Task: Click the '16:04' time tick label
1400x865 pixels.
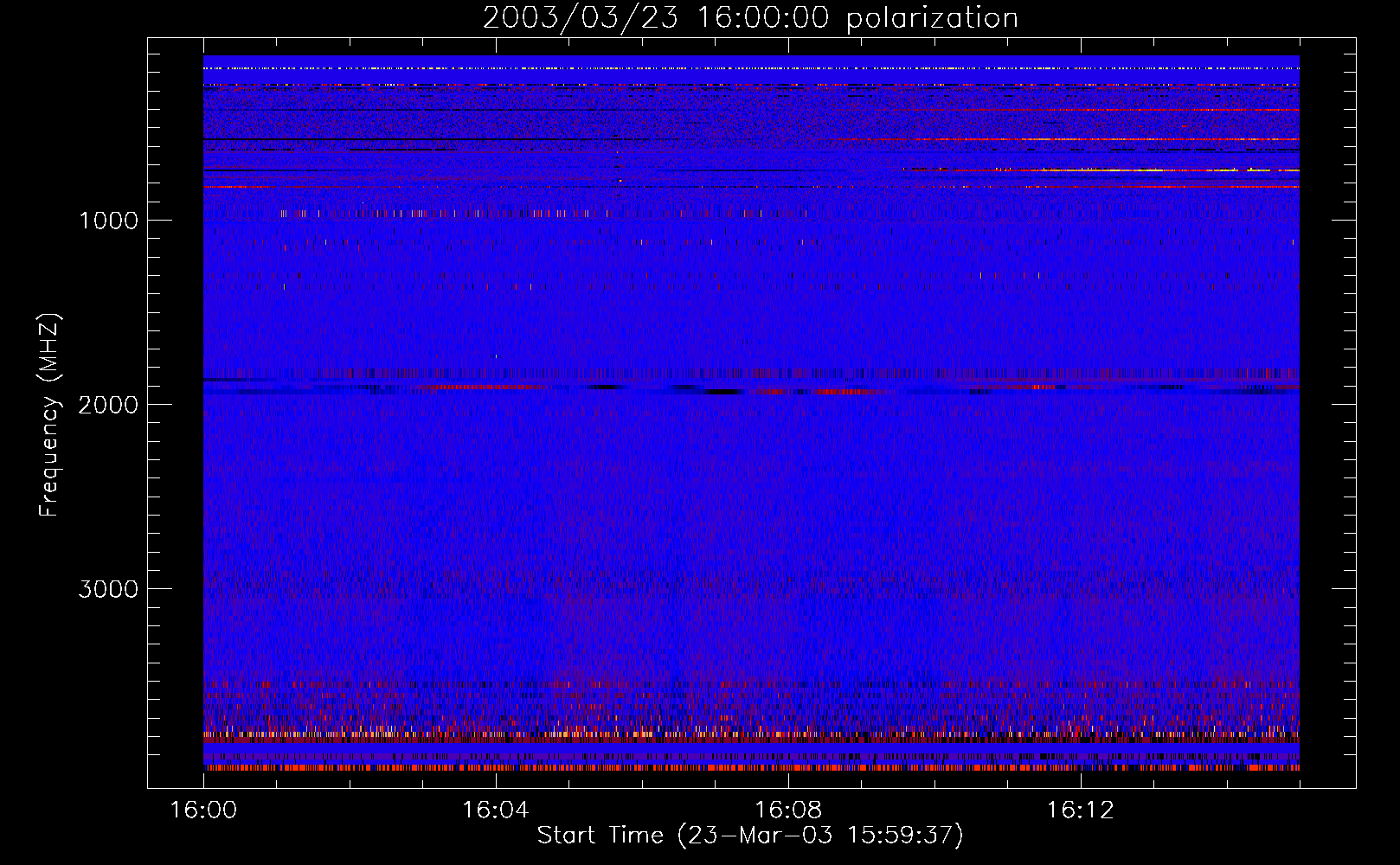Action: (x=495, y=811)
